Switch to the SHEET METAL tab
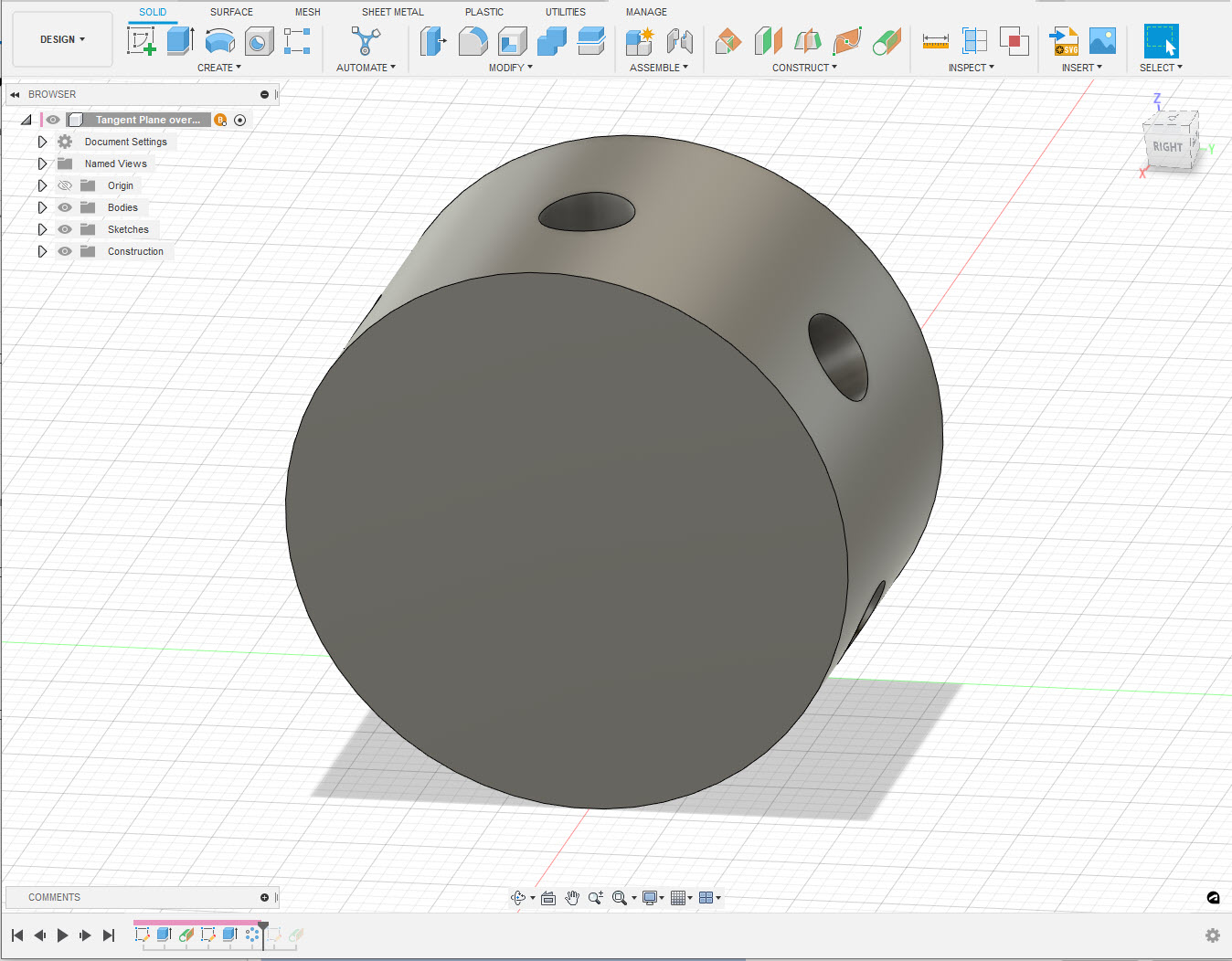1232x961 pixels. pos(392,12)
